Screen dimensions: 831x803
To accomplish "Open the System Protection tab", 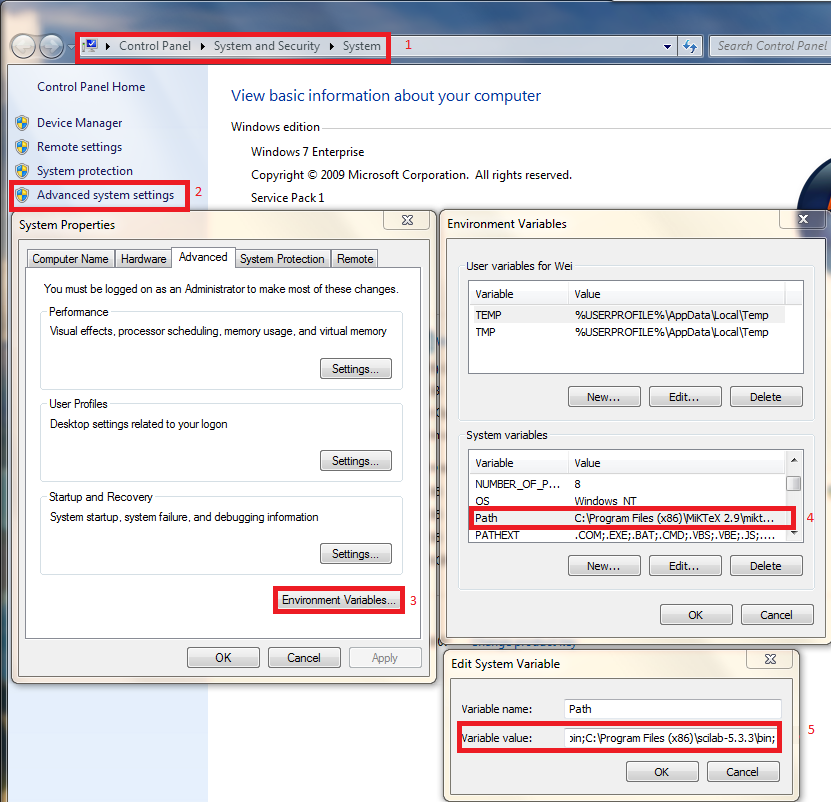I will (282, 259).
